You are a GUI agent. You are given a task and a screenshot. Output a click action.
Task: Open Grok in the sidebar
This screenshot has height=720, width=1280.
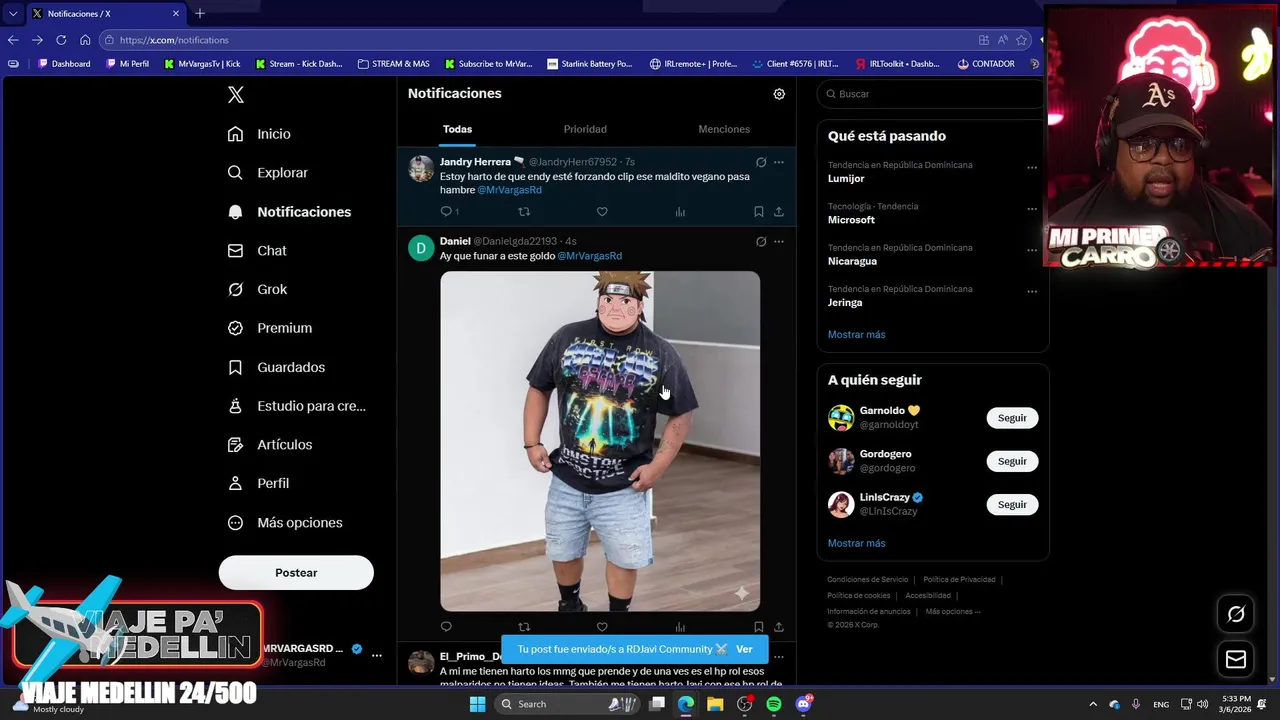click(257, 290)
